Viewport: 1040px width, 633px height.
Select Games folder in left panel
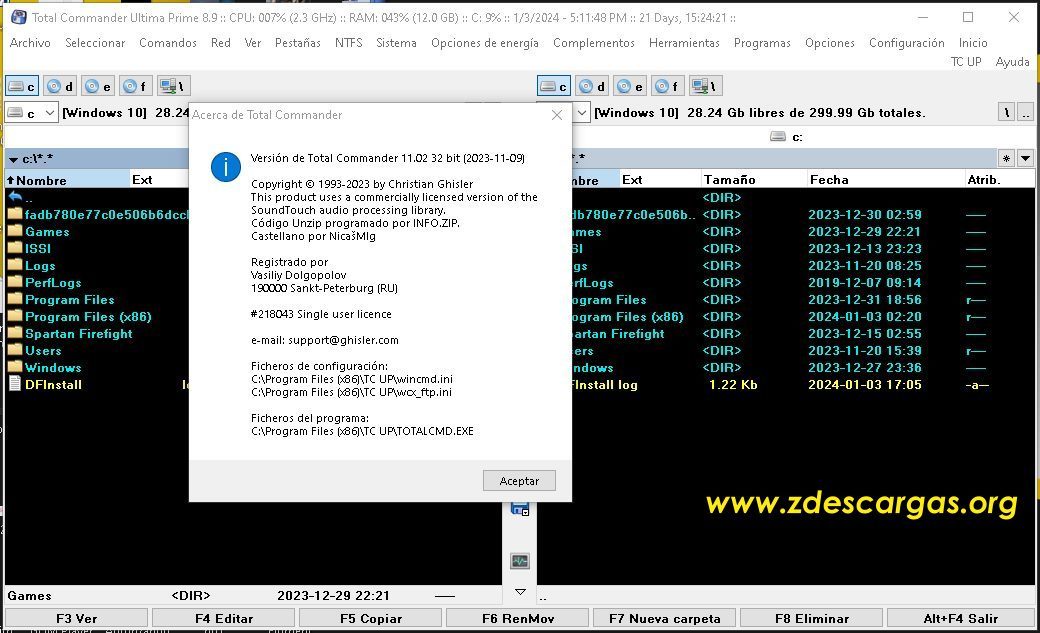(x=46, y=232)
